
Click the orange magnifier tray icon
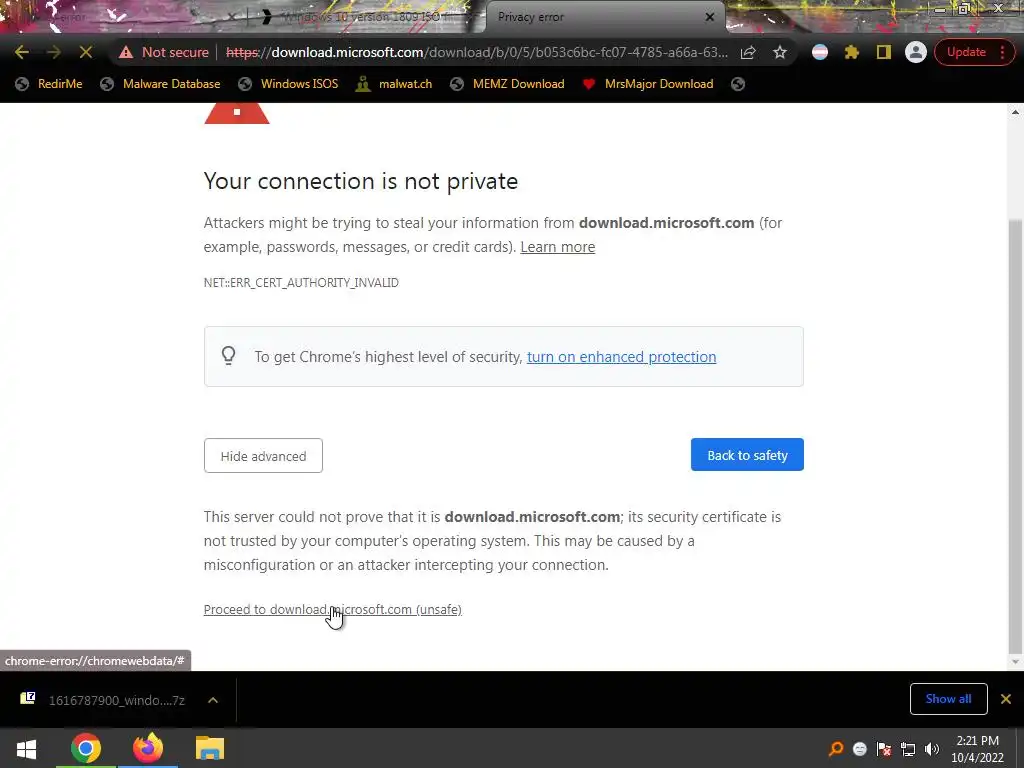[x=836, y=749]
